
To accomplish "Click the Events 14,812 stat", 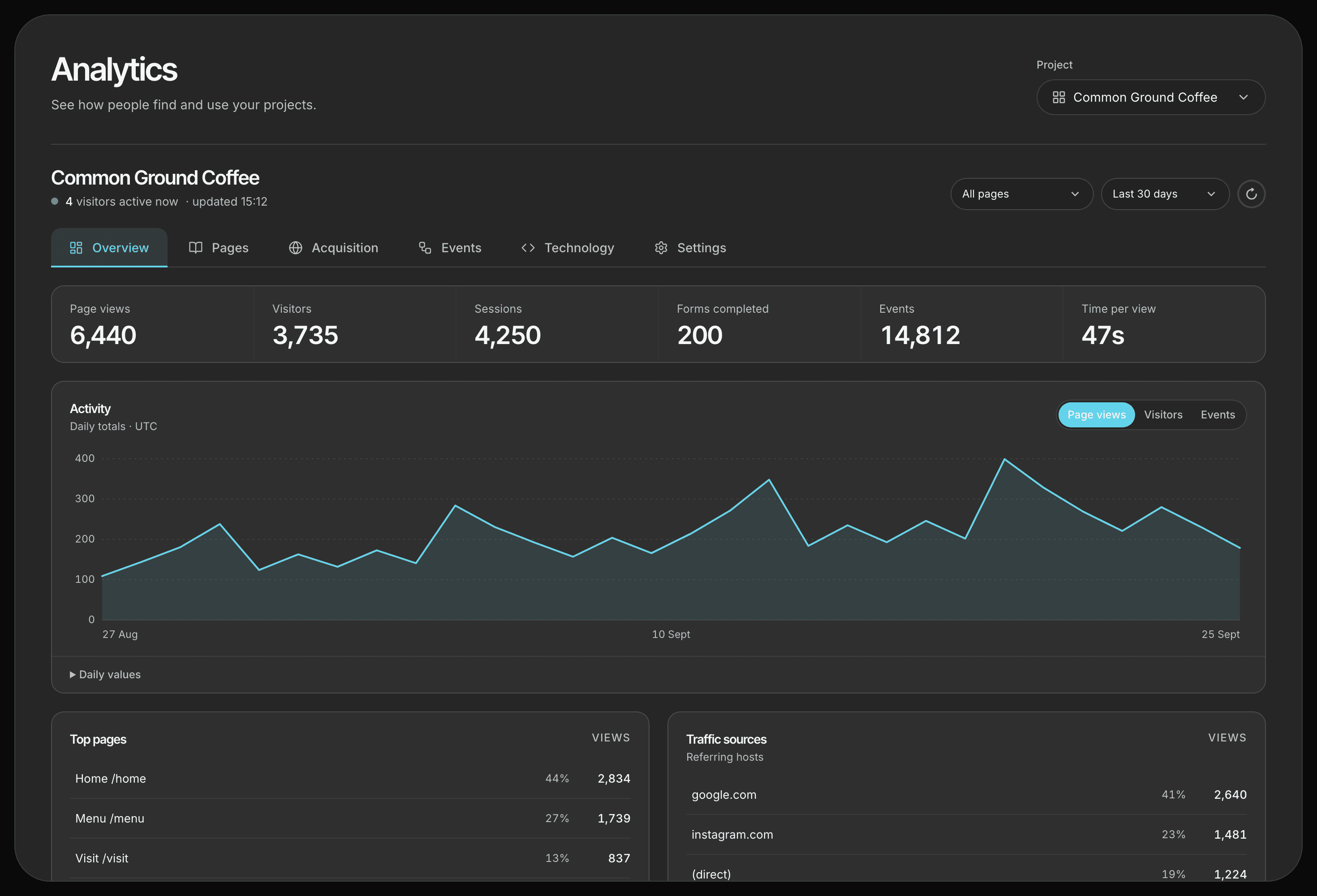I will (x=962, y=324).
